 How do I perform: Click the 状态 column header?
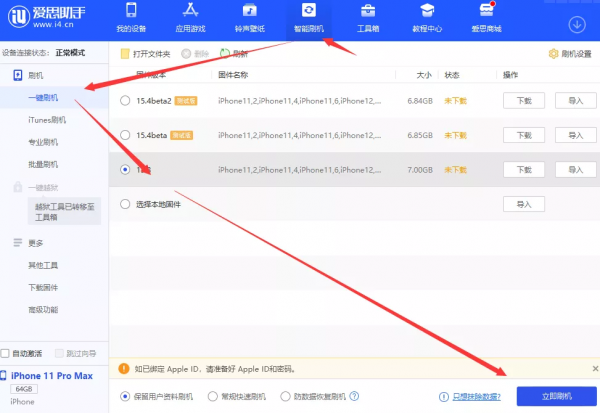tap(452, 75)
